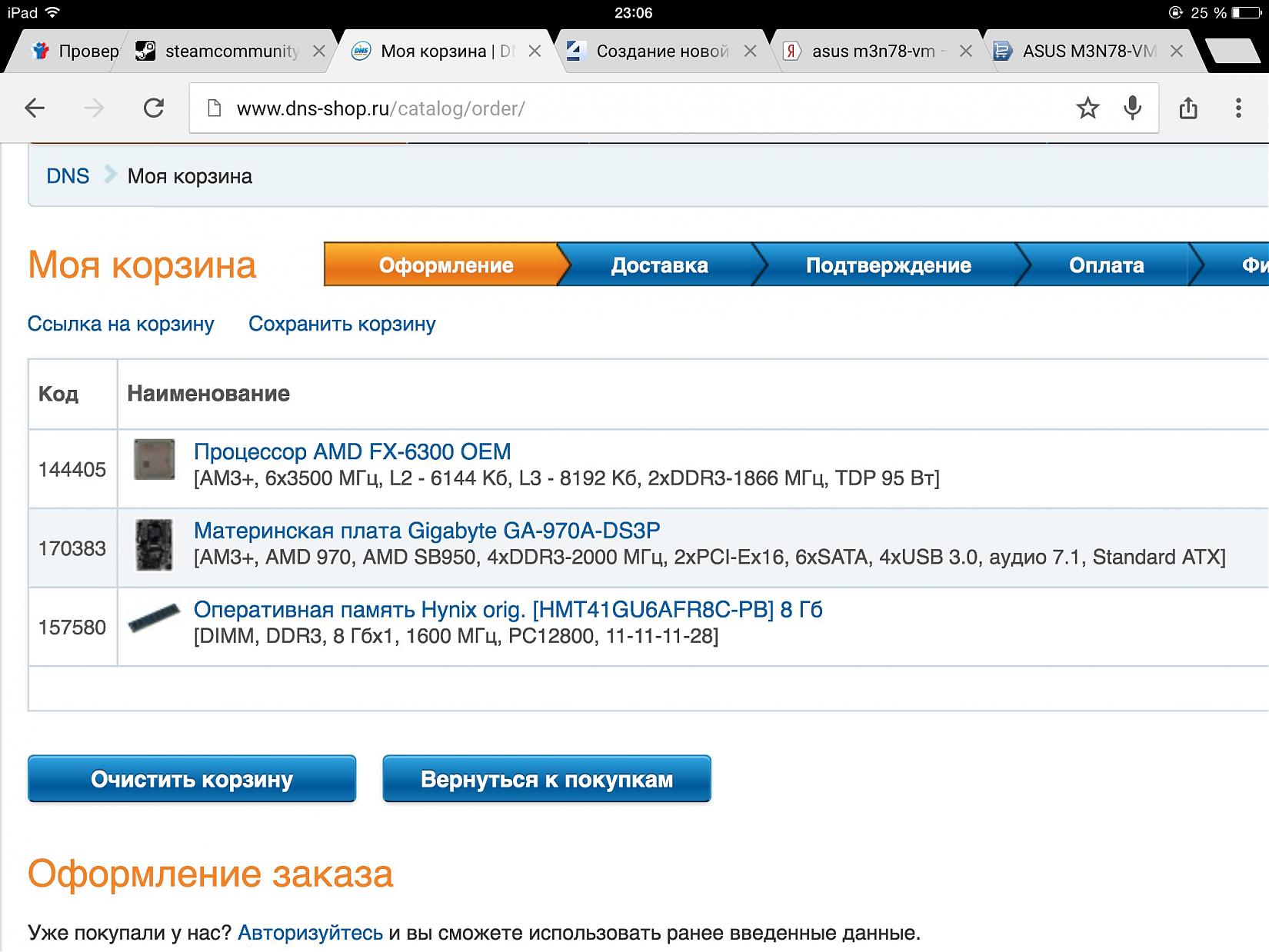Open the Hynix 8 Гб memory product
The image size is (1269, 952).
[x=508, y=610]
